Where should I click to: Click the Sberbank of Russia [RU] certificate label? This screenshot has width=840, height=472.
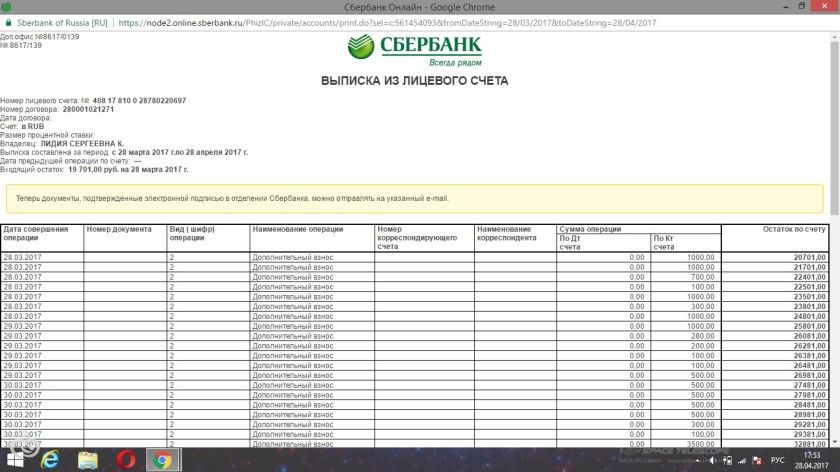click(x=62, y=23)
